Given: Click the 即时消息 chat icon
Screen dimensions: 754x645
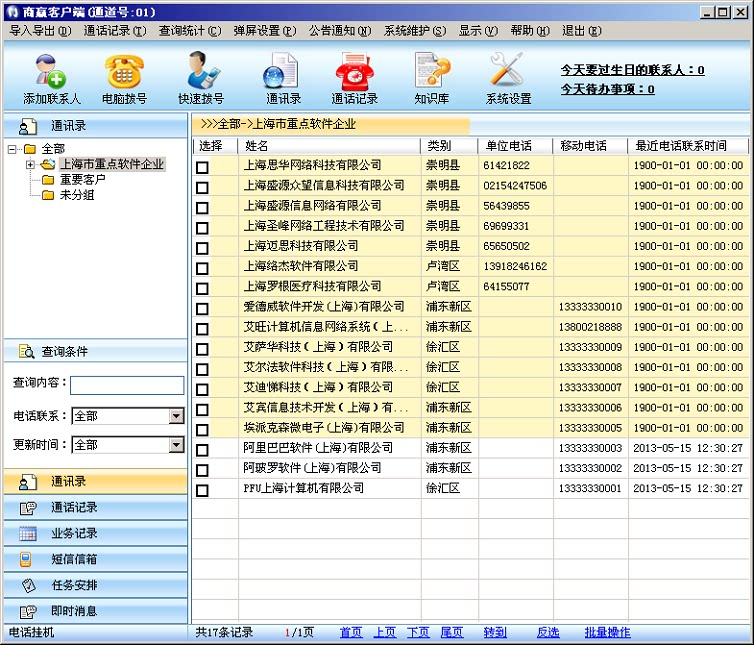Looking at the screenshot, I should pos(28,611).
